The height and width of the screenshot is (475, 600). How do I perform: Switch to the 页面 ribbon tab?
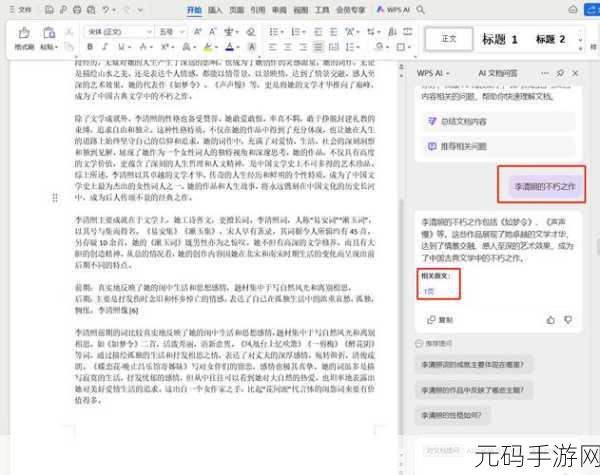(236, 10)
